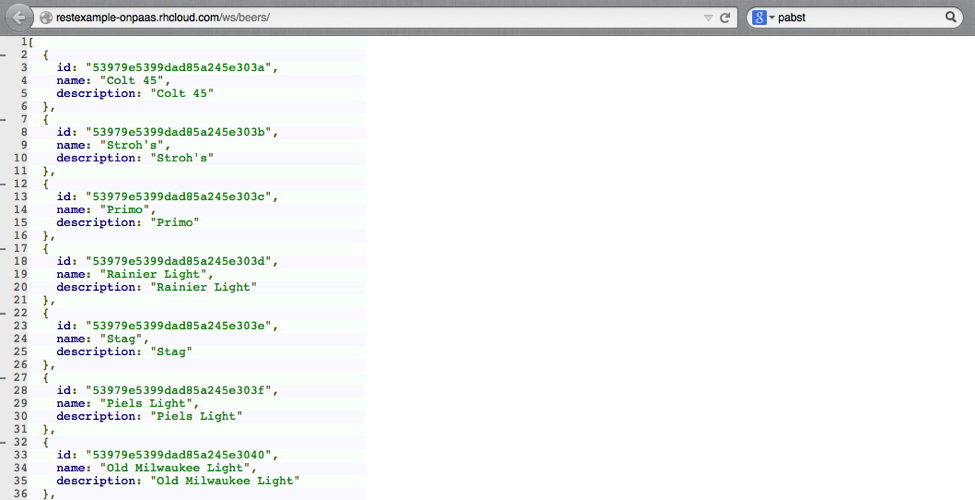Select the description value "Colt 45"
This screenshot has width=975, height=500.
(x=182, y=93)
